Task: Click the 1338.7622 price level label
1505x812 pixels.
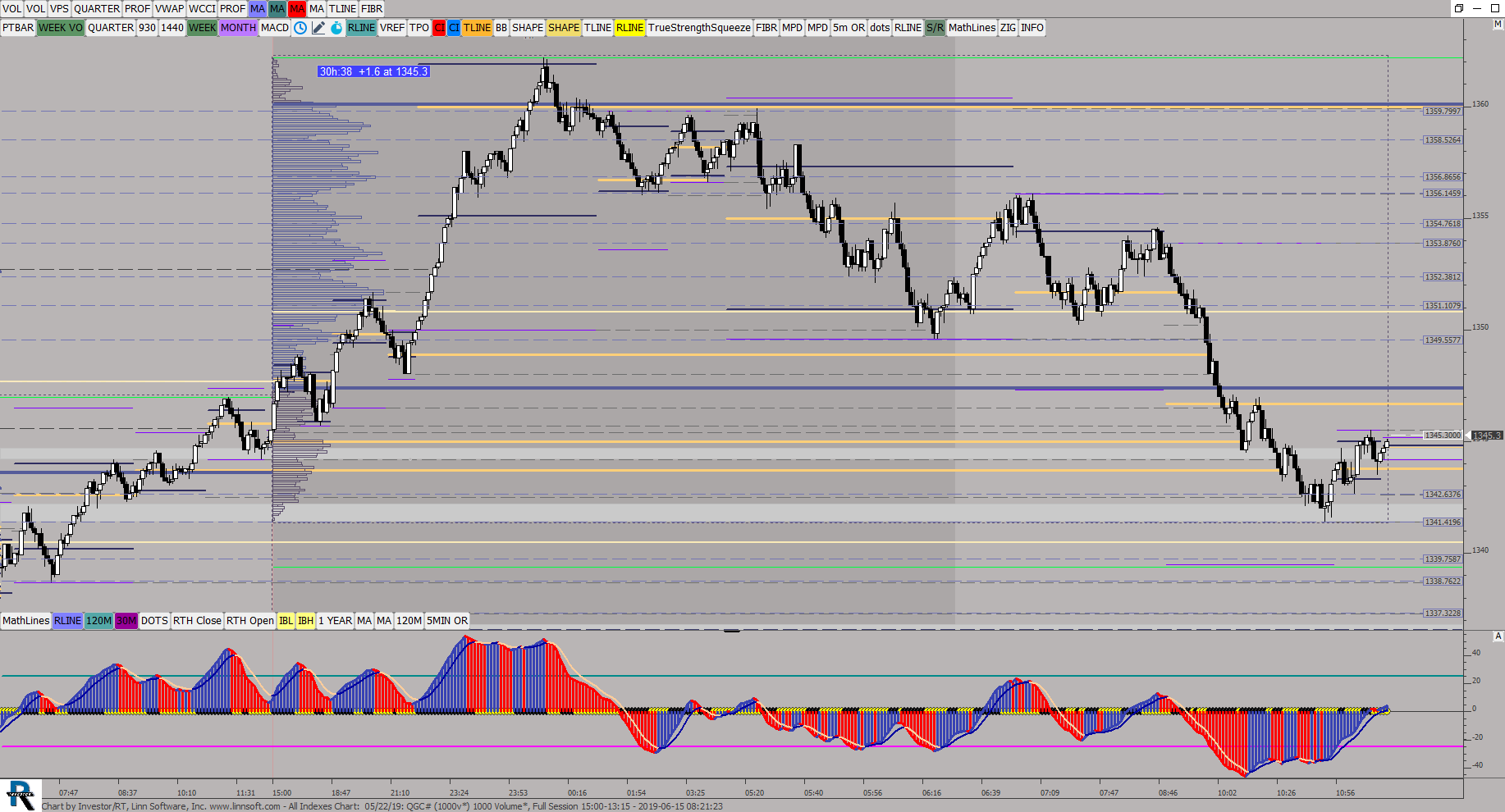Action: [1443, 581]
